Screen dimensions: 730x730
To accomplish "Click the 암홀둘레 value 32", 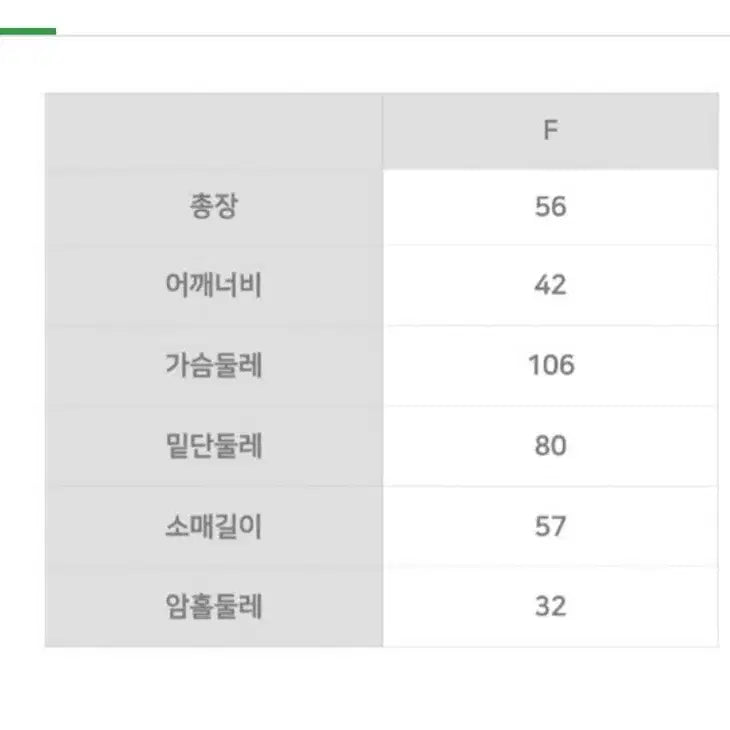I will click(550, 606).
